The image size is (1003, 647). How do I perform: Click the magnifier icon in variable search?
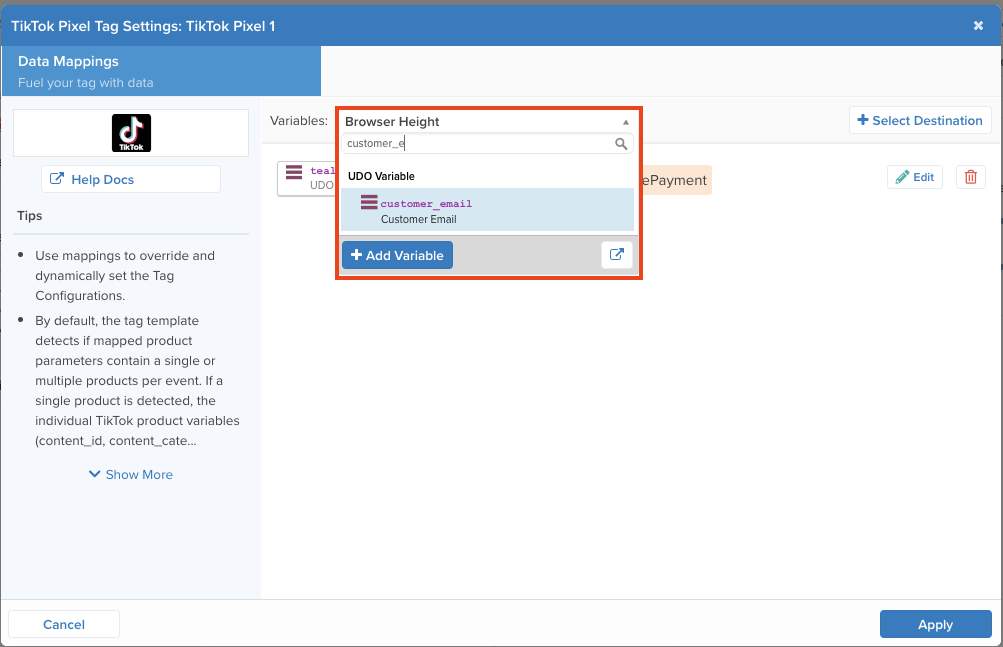coord(621,144)
